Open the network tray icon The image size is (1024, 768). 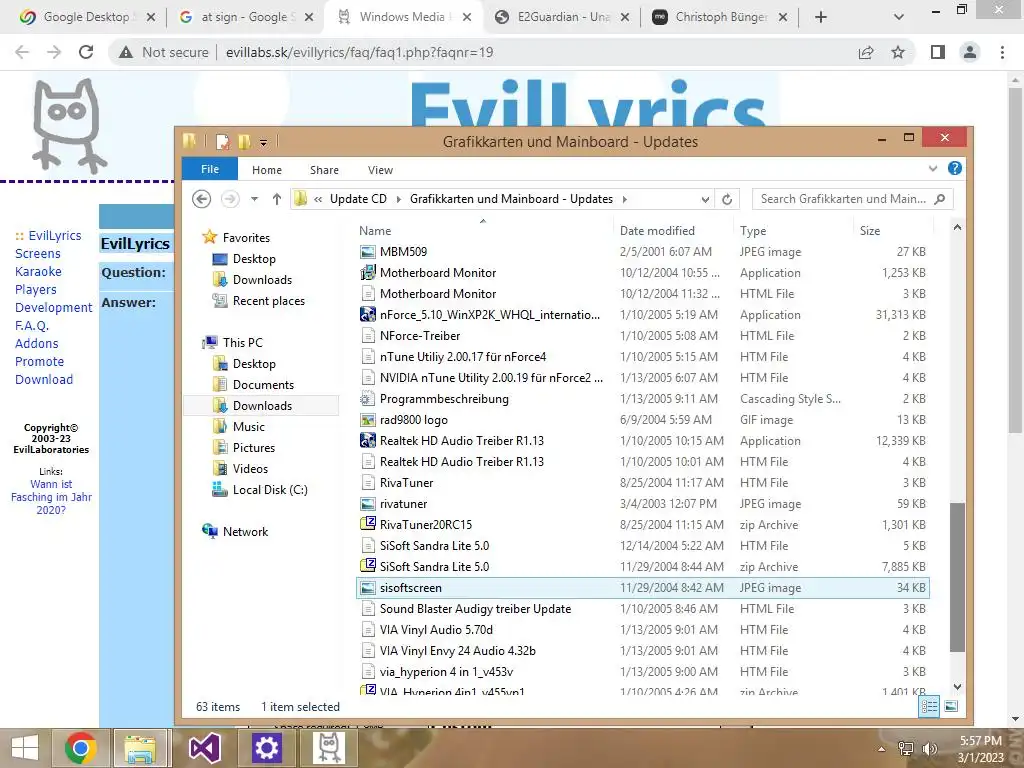[x=906, y=749]
